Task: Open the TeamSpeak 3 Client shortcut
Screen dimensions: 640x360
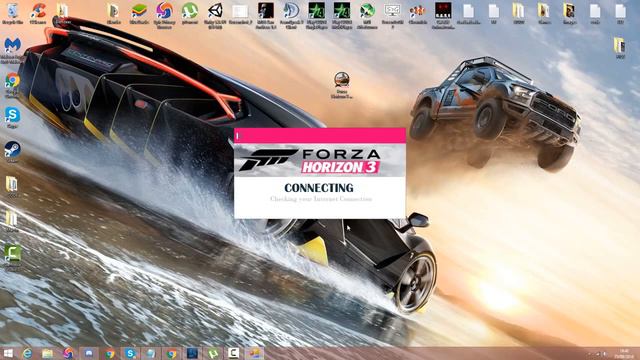Action: 291,16
